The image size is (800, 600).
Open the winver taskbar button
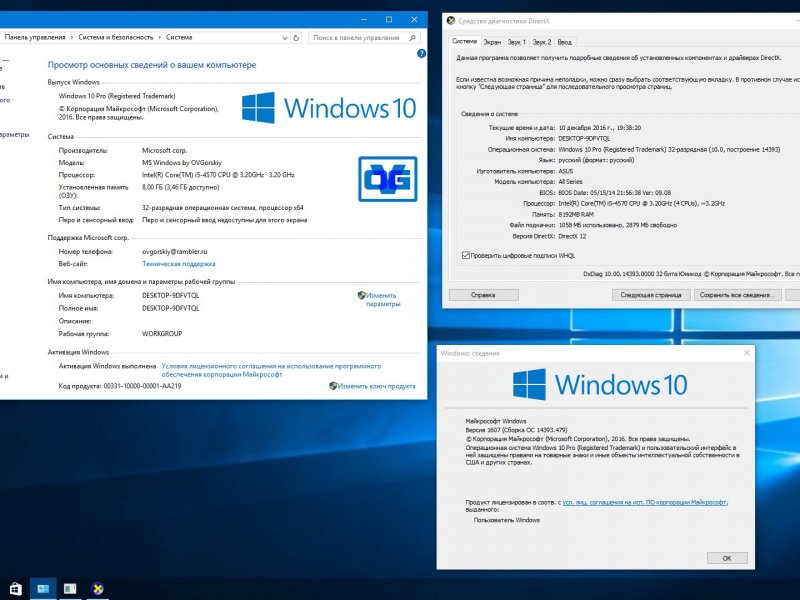(x=70, y=589)
